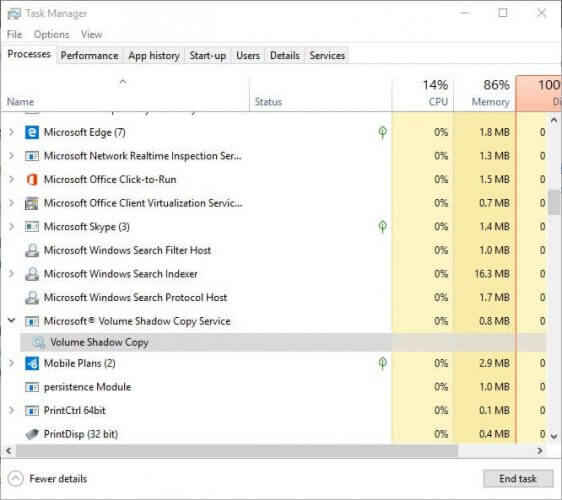Click the Fewer details link
The width and height of the screenshot is (562, 500).
tap(58, 479)
